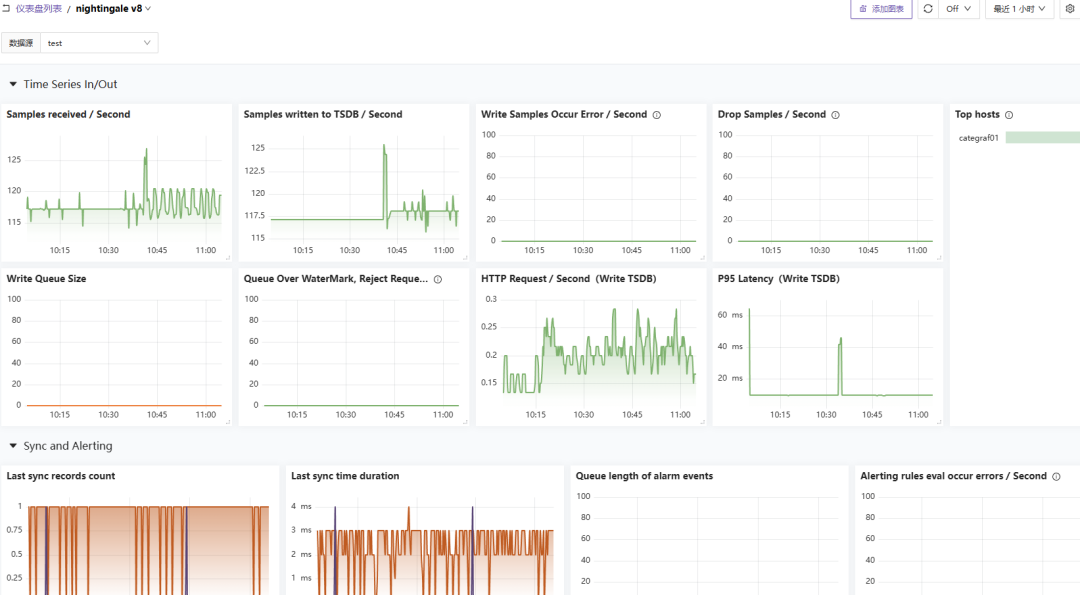The image size is (1080, 595).
Task: Click the Last sync records count title
Action: (x=61, y=476)
